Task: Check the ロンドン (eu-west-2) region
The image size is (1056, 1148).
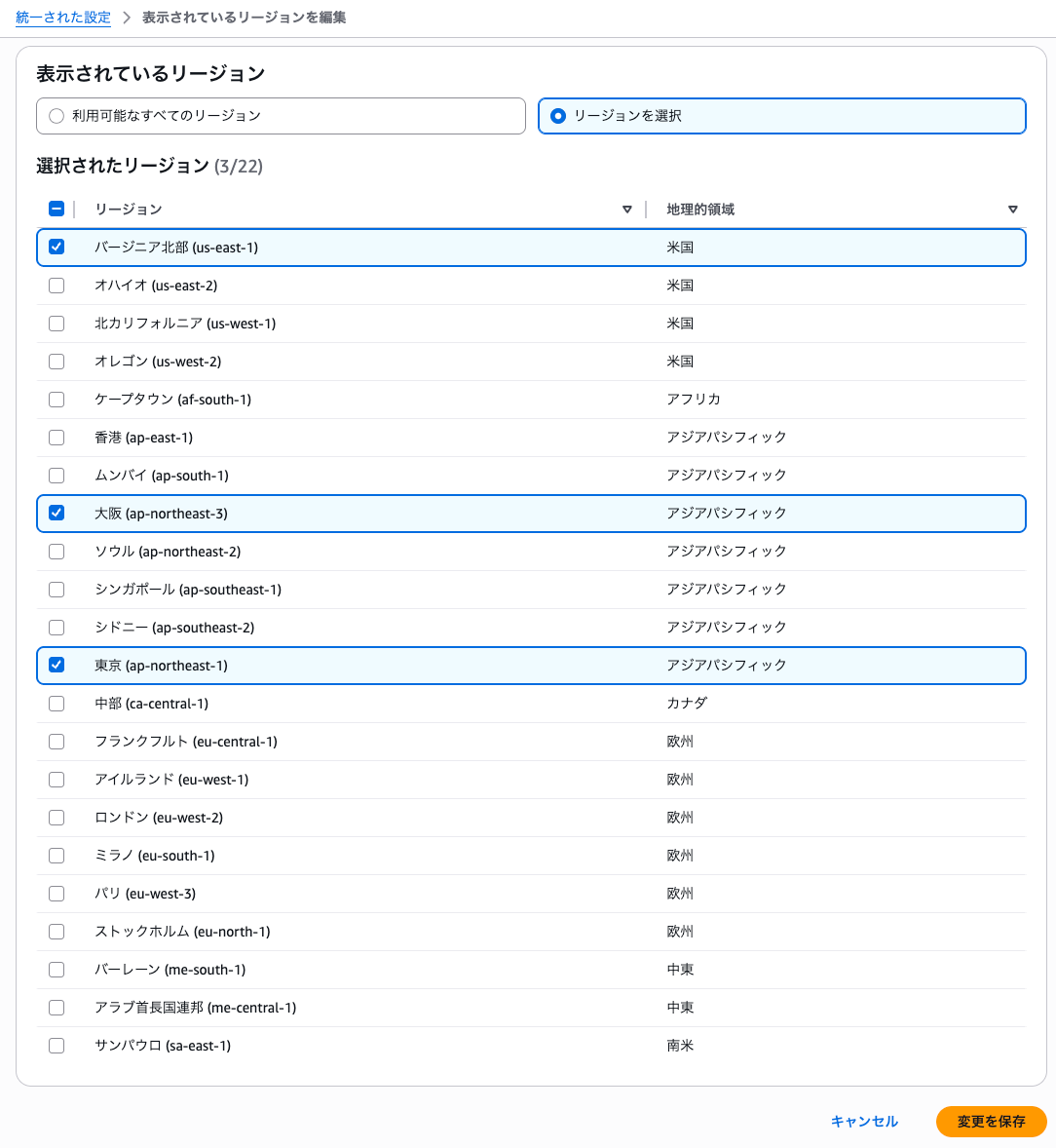Action: (57, 817)
